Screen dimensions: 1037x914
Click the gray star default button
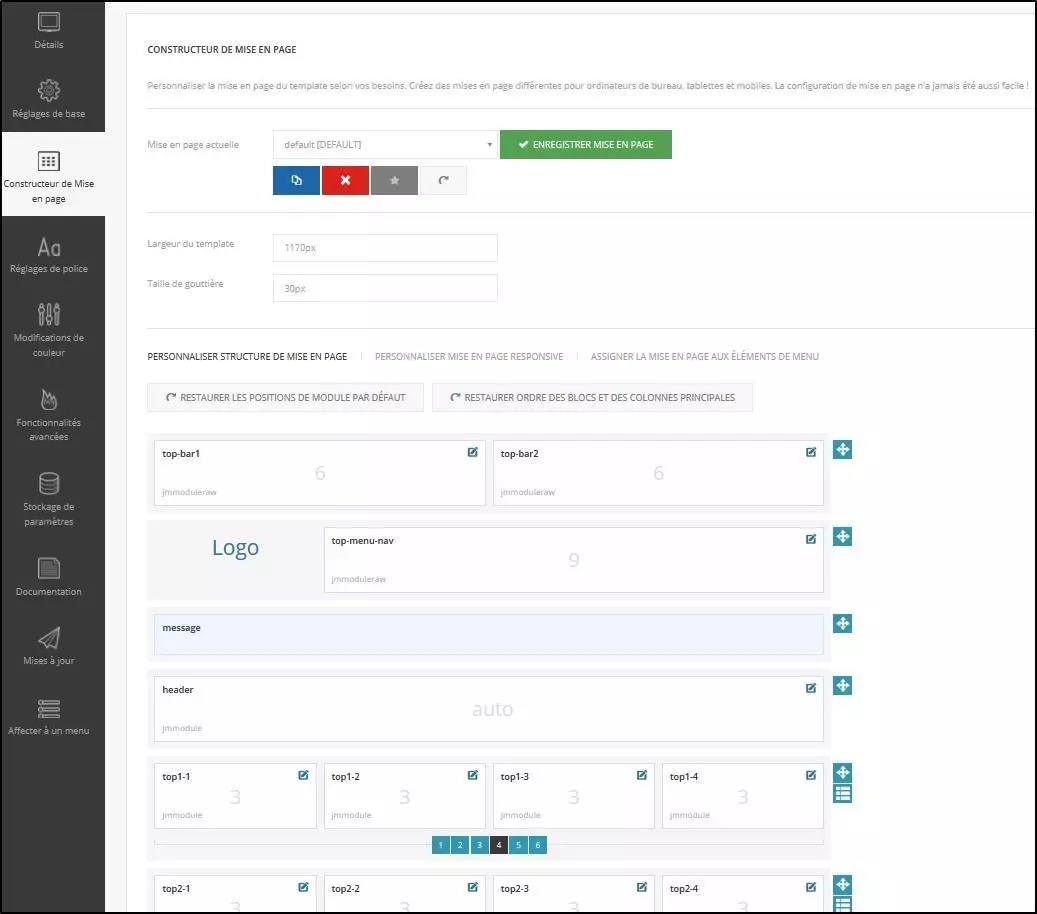(394, 181)
